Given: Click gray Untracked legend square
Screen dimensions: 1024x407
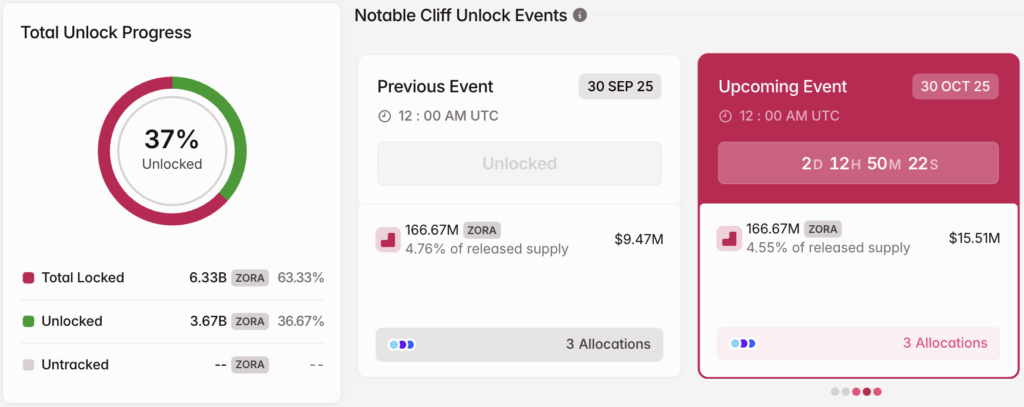Looking at the screenshot, I should coord(28,365).
